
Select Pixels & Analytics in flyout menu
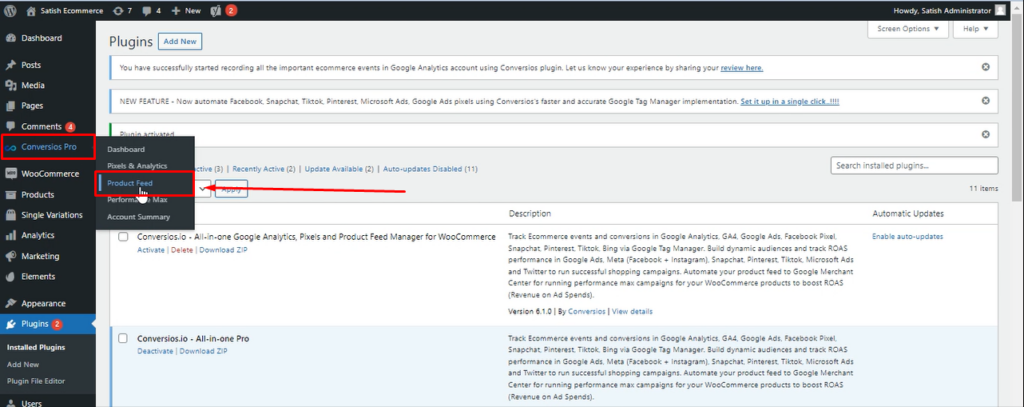point(137,166)
